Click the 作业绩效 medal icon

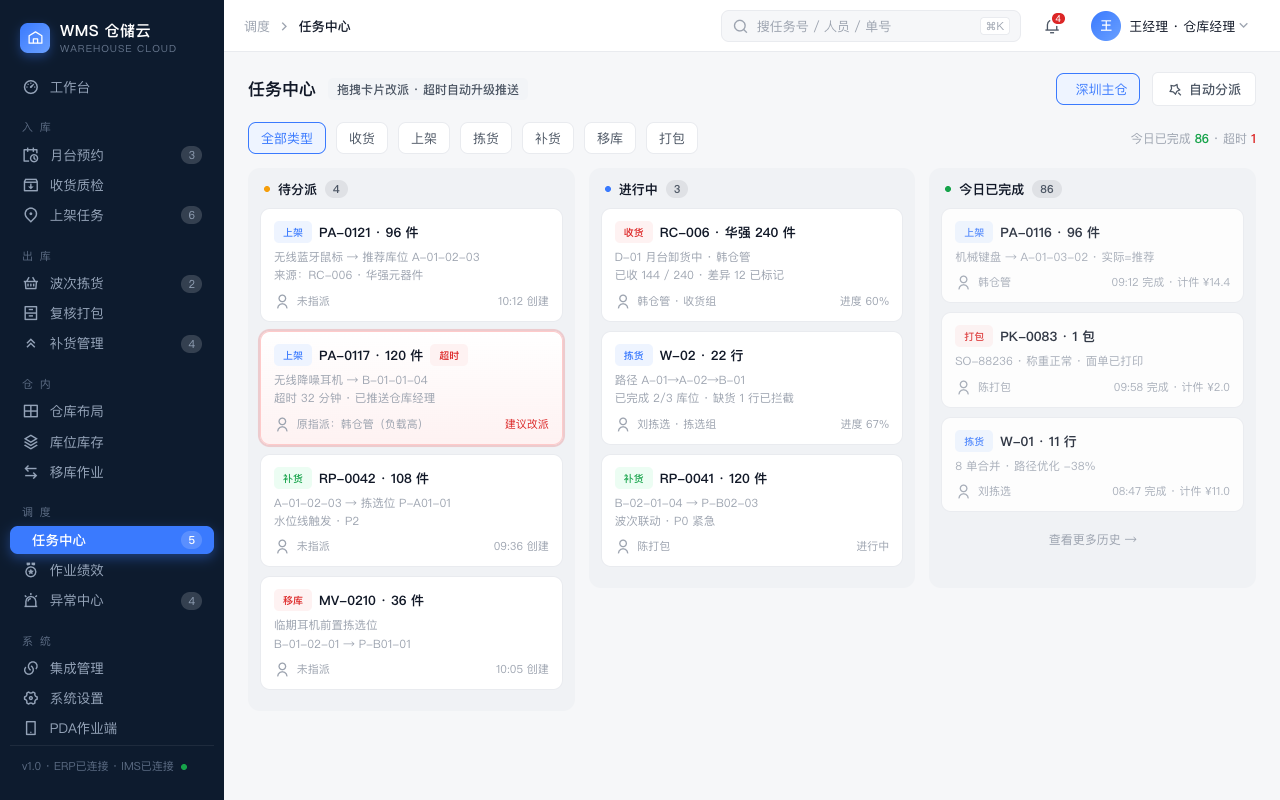click(x=31, y=570)
